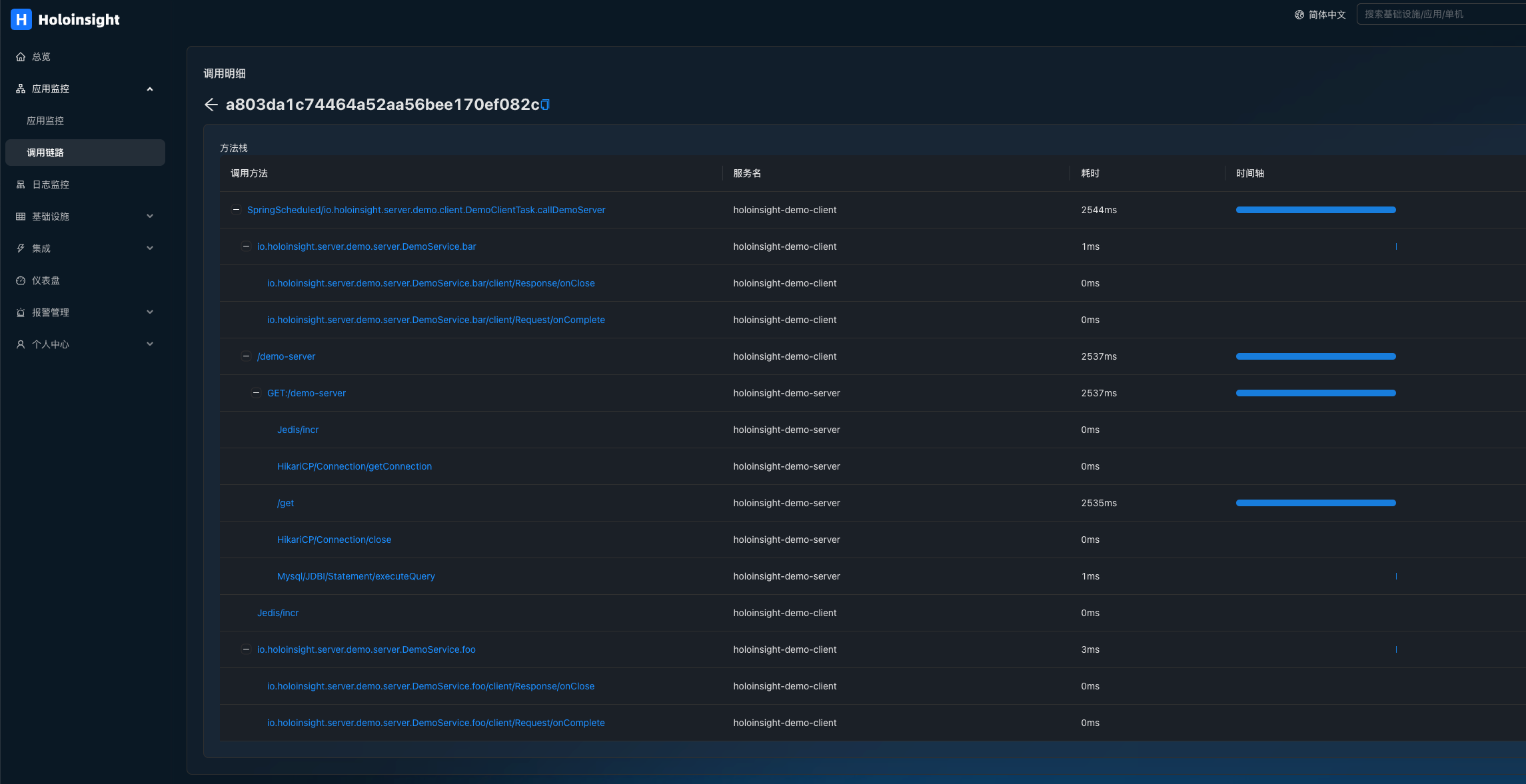This screenshot has height=784, width=1526.
Task: Click the search 基础设施/应用/单机 field
Action: click(x=1441, y=14)
